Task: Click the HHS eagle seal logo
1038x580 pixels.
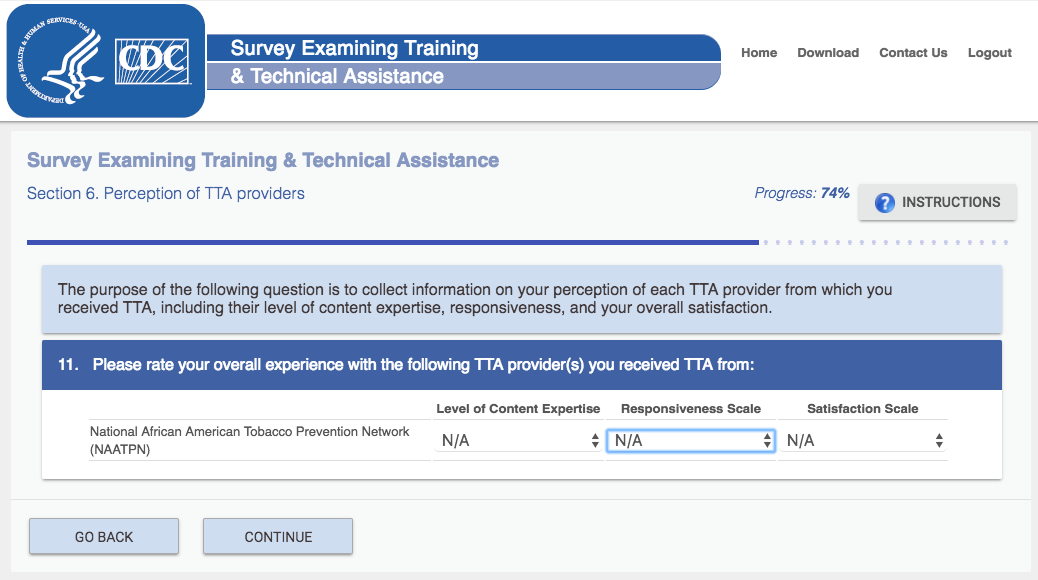Action: (x=60, y=62)
